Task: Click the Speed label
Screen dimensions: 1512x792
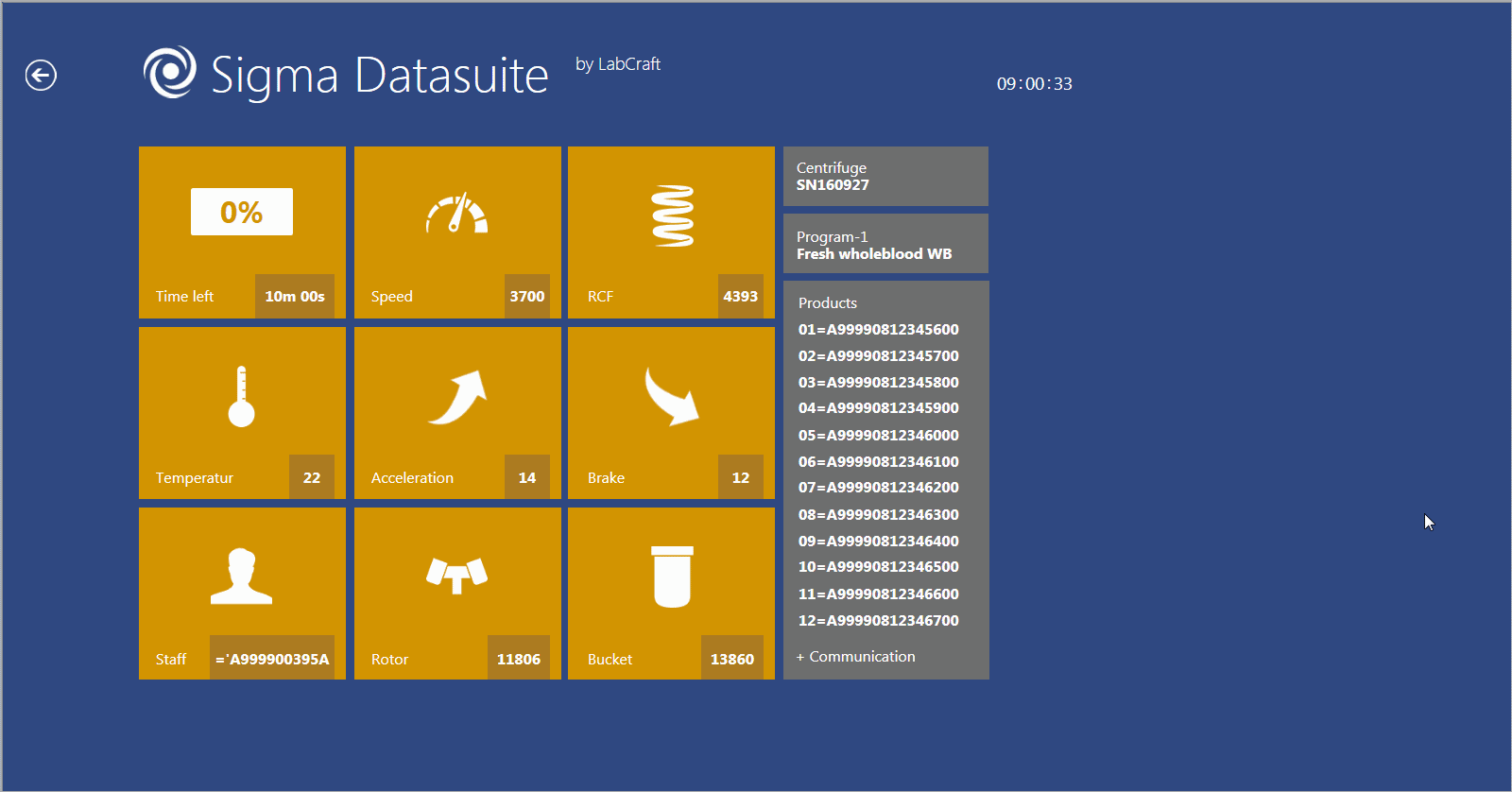Action: [x=391, y=297]
